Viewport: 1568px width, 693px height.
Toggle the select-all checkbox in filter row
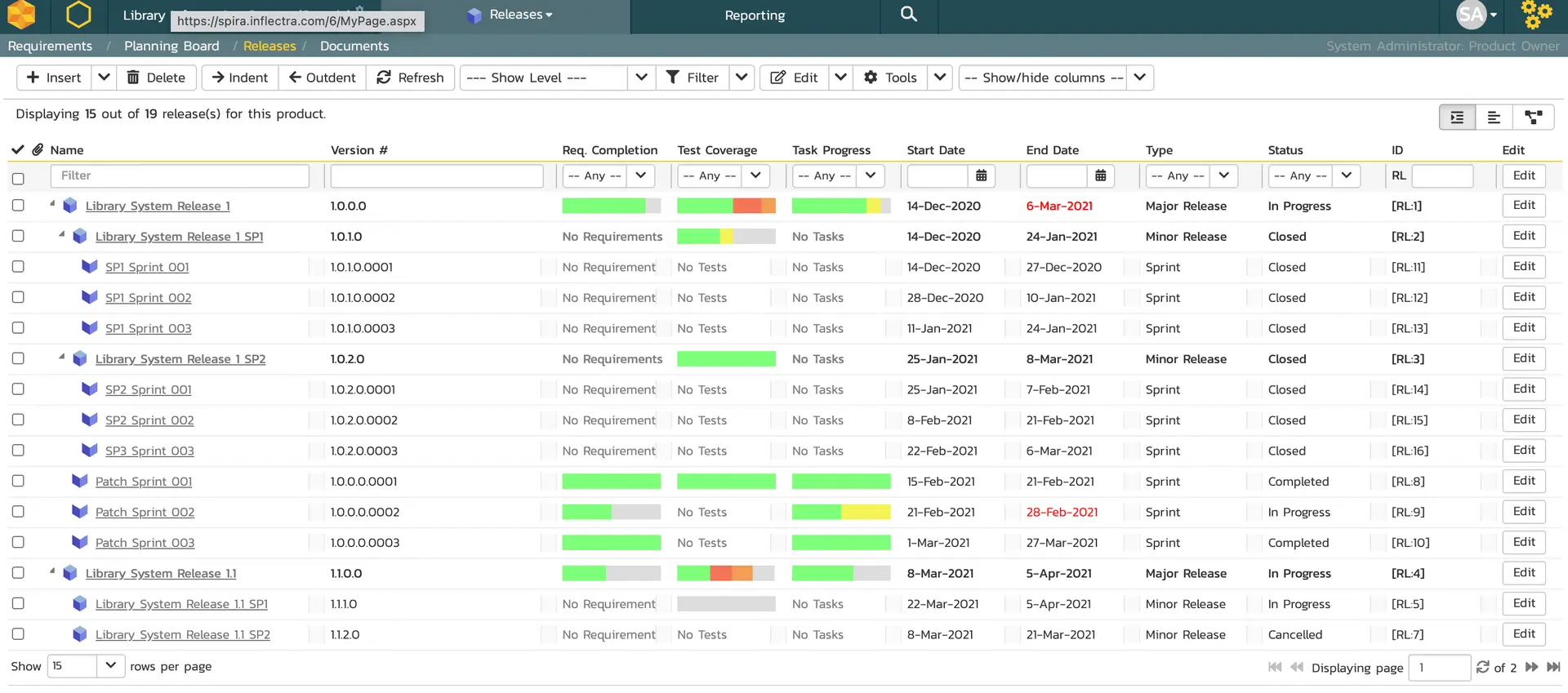click(18, 178)
